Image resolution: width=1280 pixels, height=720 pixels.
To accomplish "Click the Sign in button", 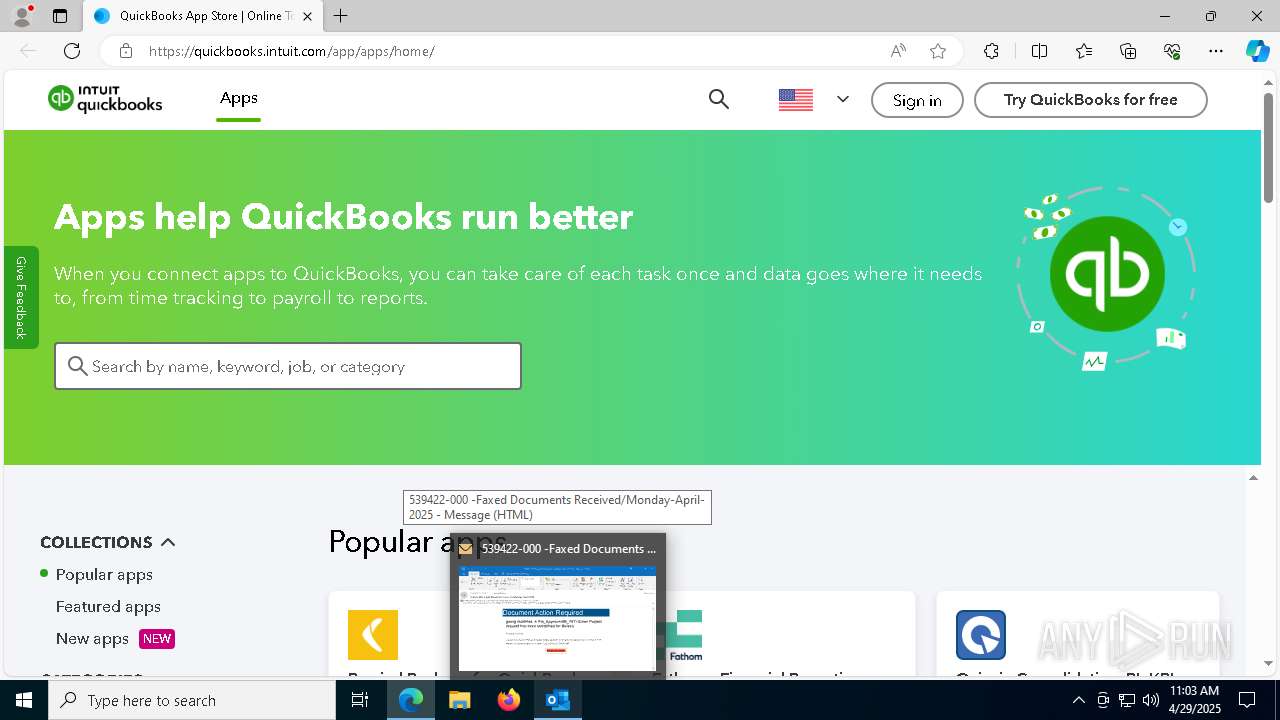I will 917,100.
